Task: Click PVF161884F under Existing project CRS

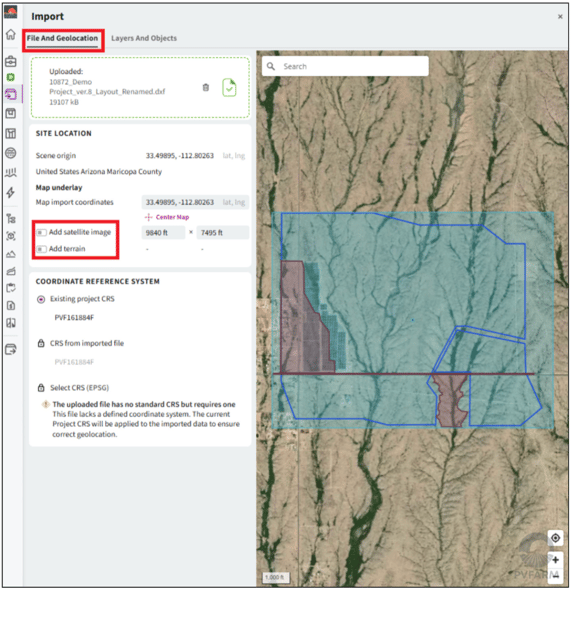Action: pos(74,317)
